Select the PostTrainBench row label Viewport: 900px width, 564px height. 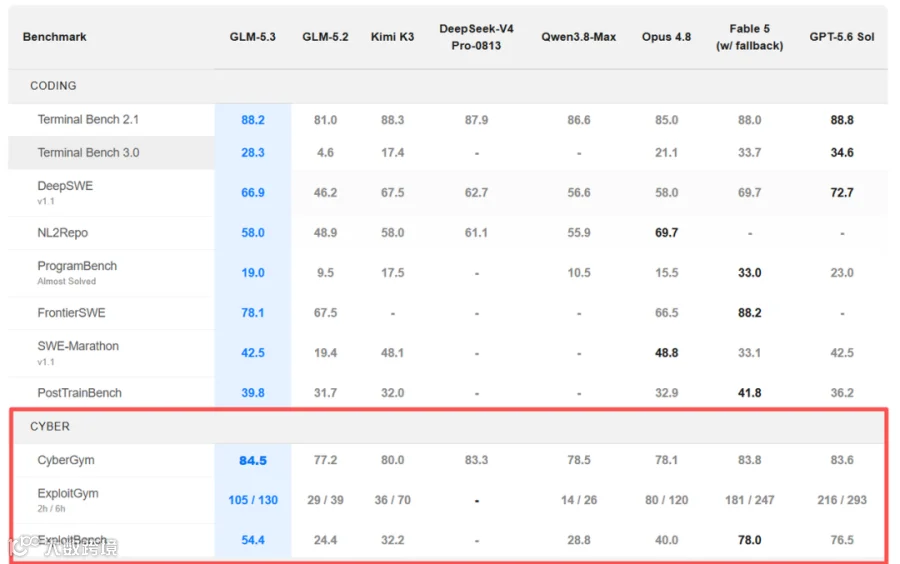click(x=79, y=393)
